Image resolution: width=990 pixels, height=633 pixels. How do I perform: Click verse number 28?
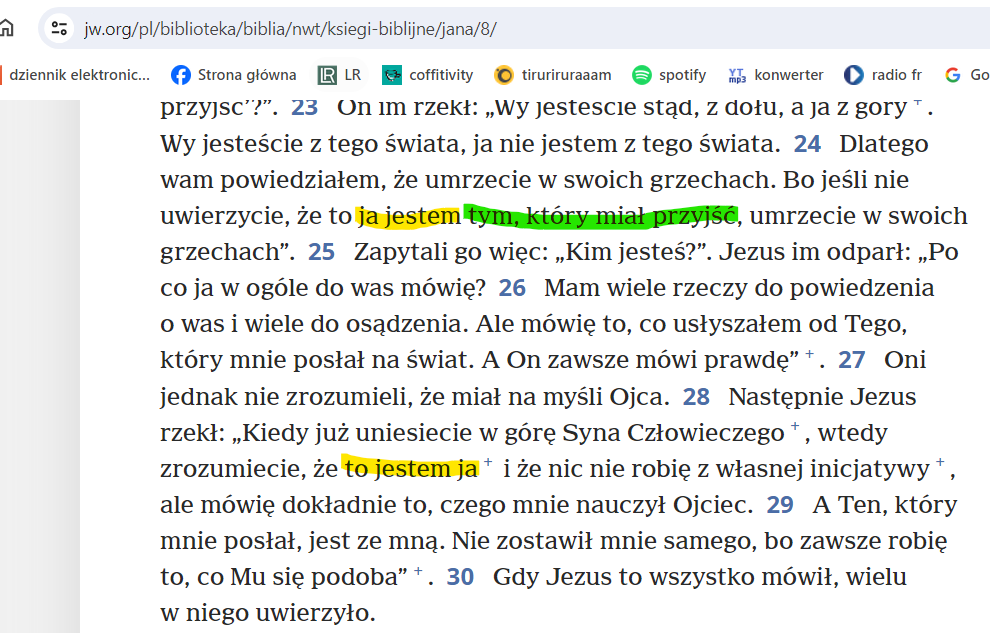click(x=696, y=398)
